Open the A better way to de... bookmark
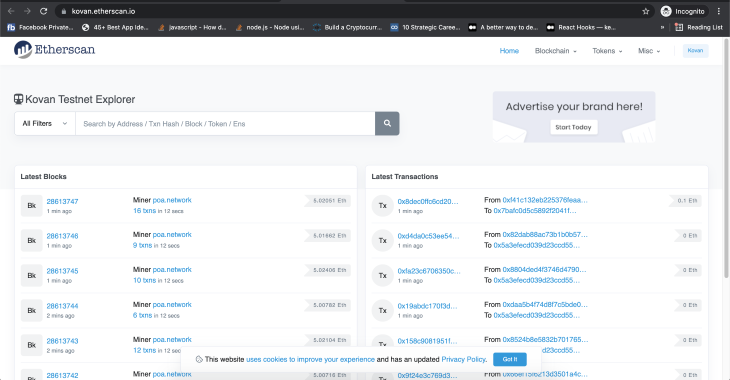The width and height of the screenshot is (730, 380). point(503,27)
